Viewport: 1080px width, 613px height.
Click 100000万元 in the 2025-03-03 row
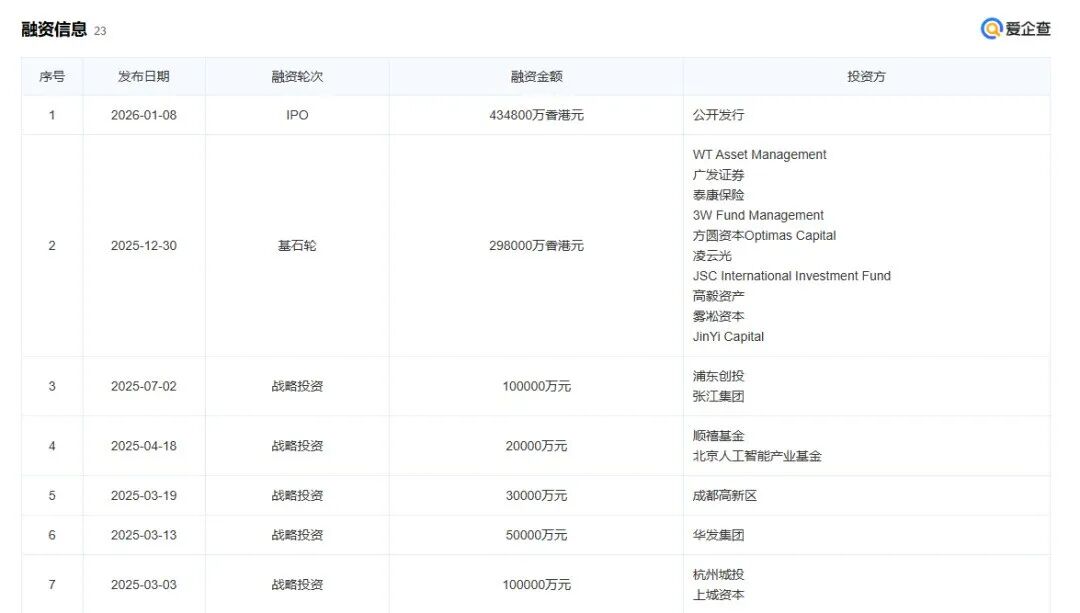[537, 585]
